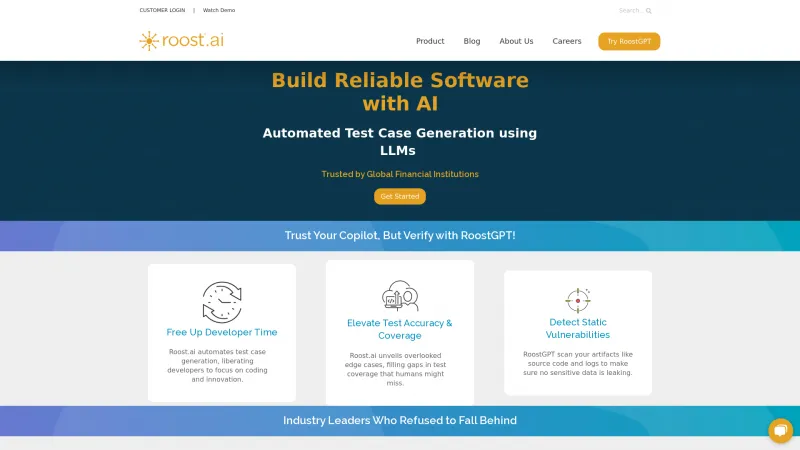
Task: Click the cloud code coverage icon
Action: [400, 295]
